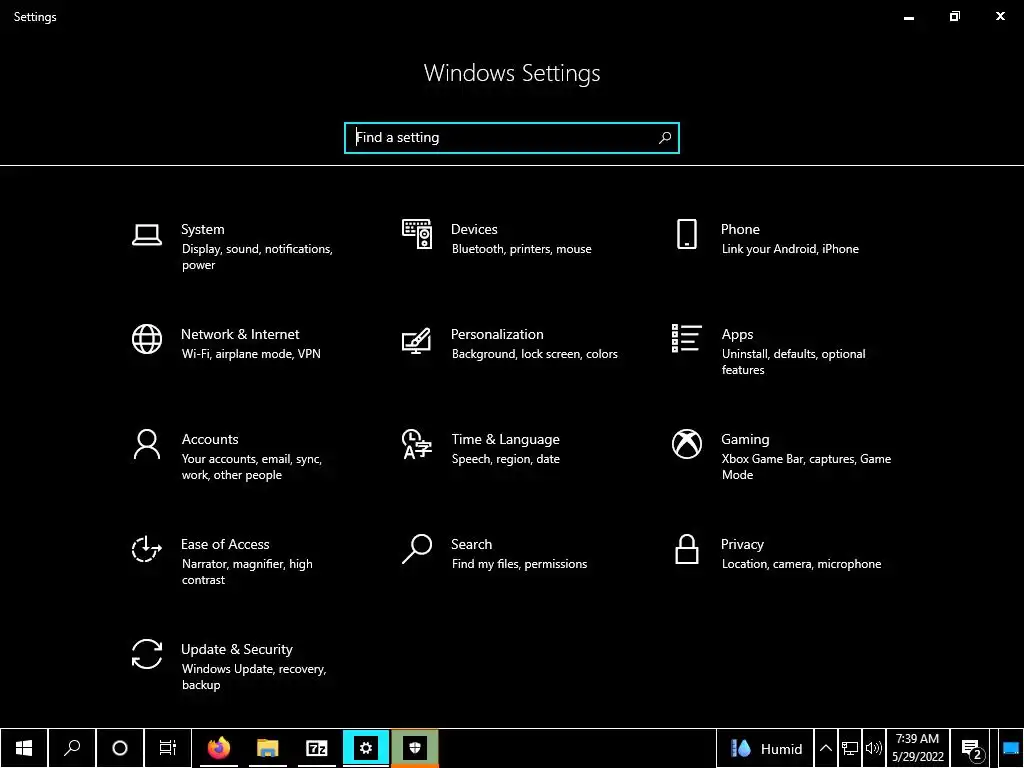
Task: Click 'Narrator, magnifier, high contrast' text
Action: tap(247, 572)
